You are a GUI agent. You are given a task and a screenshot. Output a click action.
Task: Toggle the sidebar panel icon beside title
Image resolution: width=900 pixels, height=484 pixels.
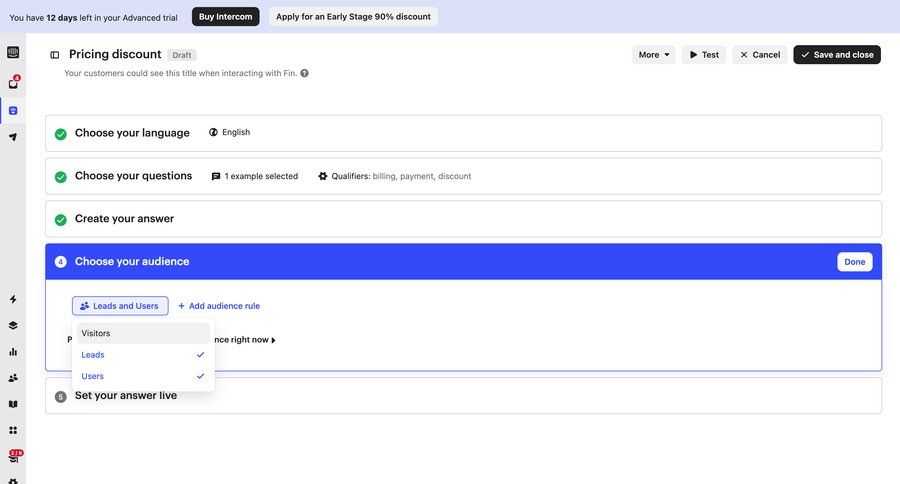click(55, 55)
